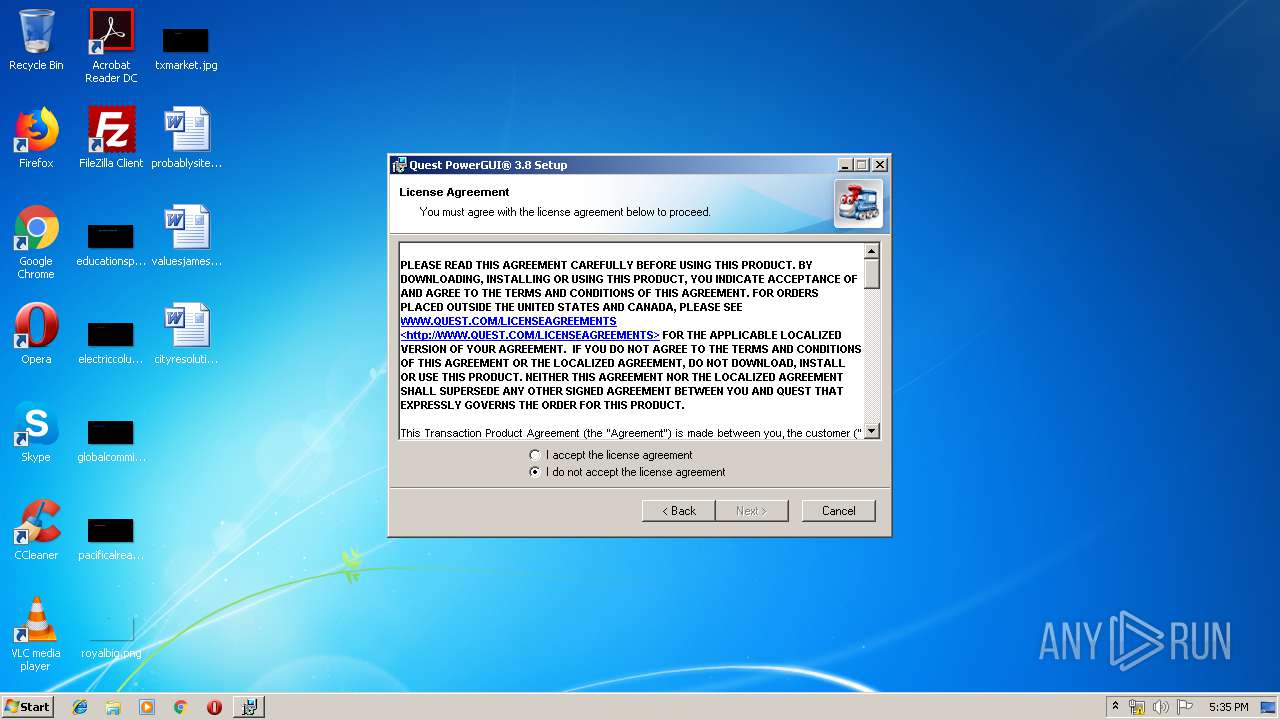Launch FileZilla Client shortcut
1280x720 pixels.
click(111, 138)
